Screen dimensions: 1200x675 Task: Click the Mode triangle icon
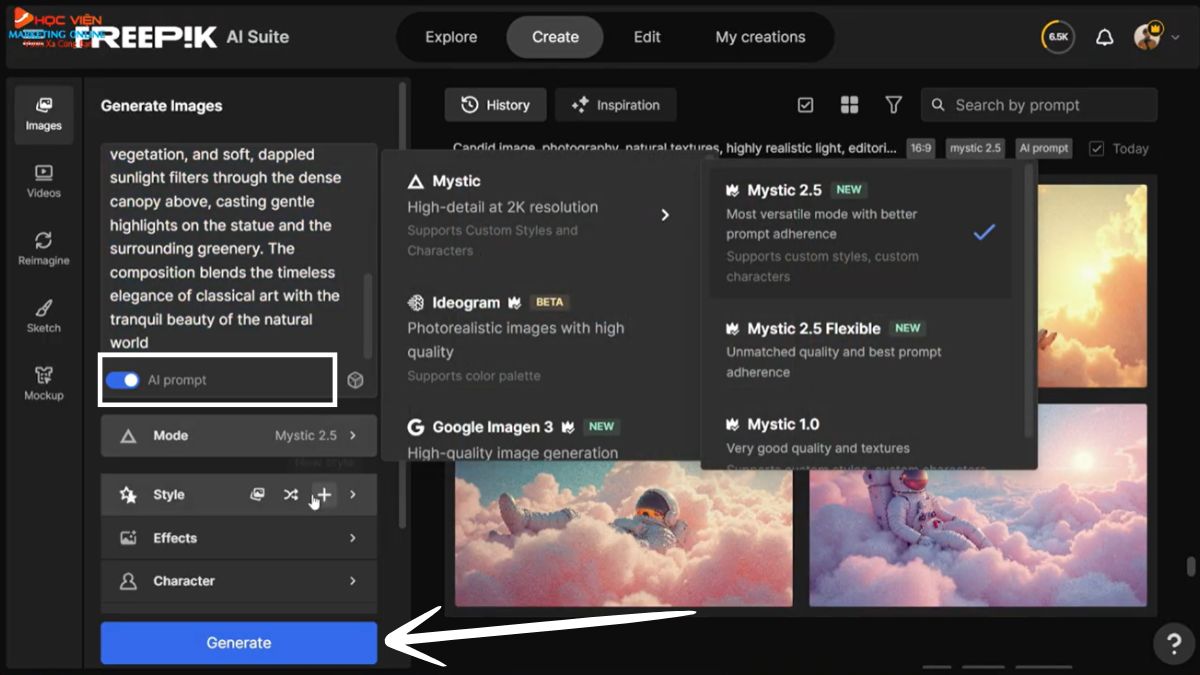coord(128,436)
